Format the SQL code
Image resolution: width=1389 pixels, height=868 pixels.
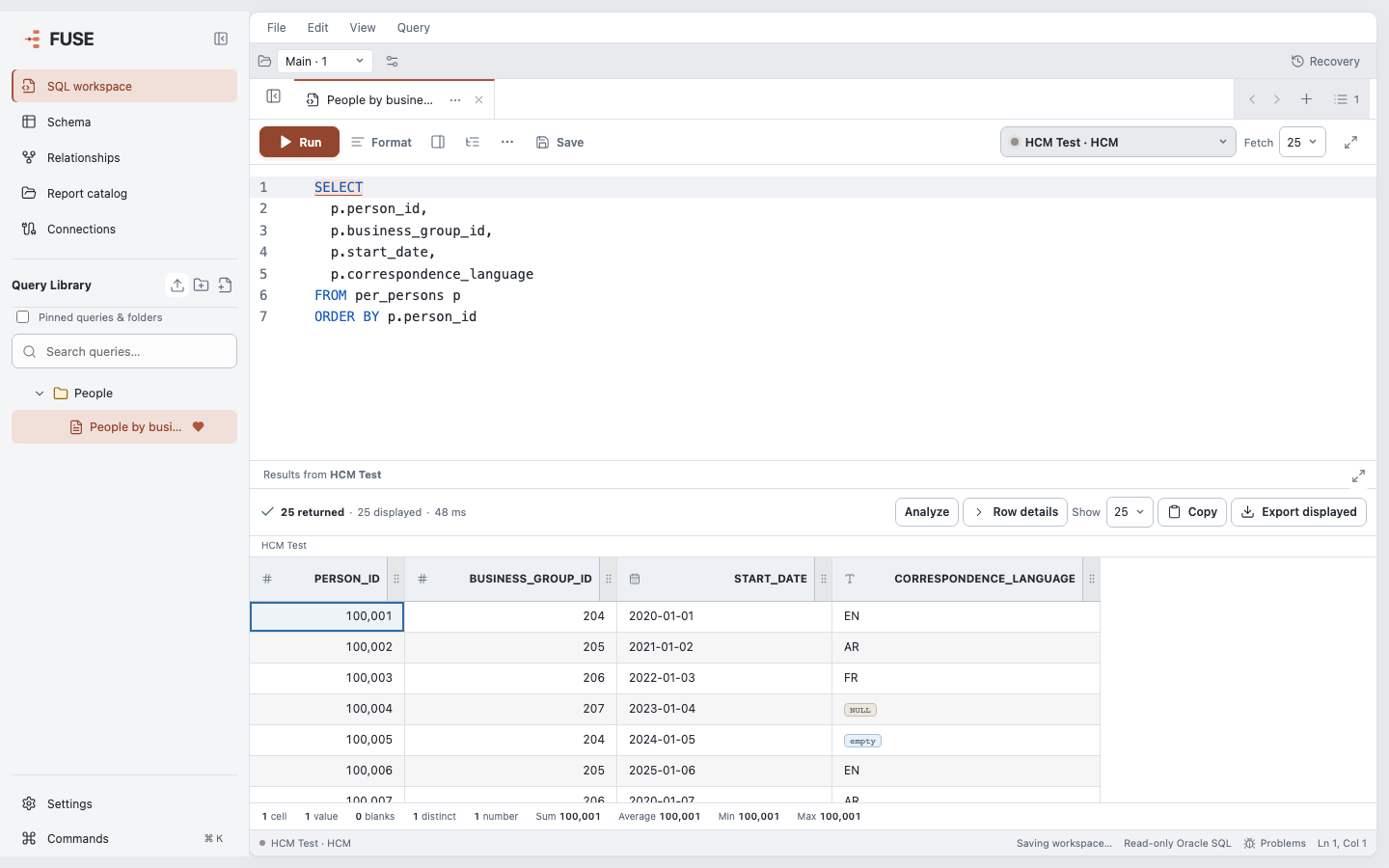[381, 142]
